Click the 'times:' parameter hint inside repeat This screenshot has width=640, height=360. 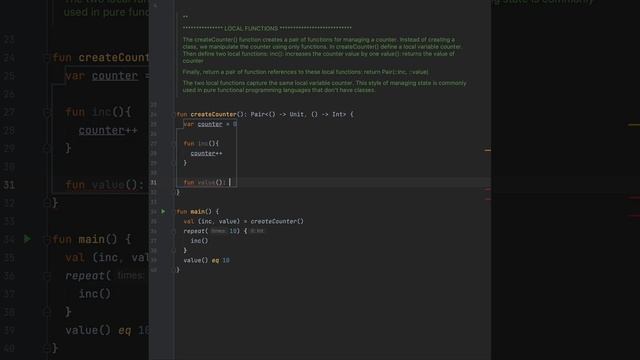click(218, 231)
